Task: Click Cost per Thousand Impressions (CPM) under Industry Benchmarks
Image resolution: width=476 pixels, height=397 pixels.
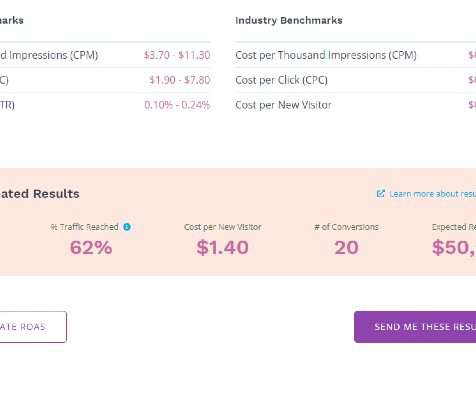Action: click(x=326, y=55)
